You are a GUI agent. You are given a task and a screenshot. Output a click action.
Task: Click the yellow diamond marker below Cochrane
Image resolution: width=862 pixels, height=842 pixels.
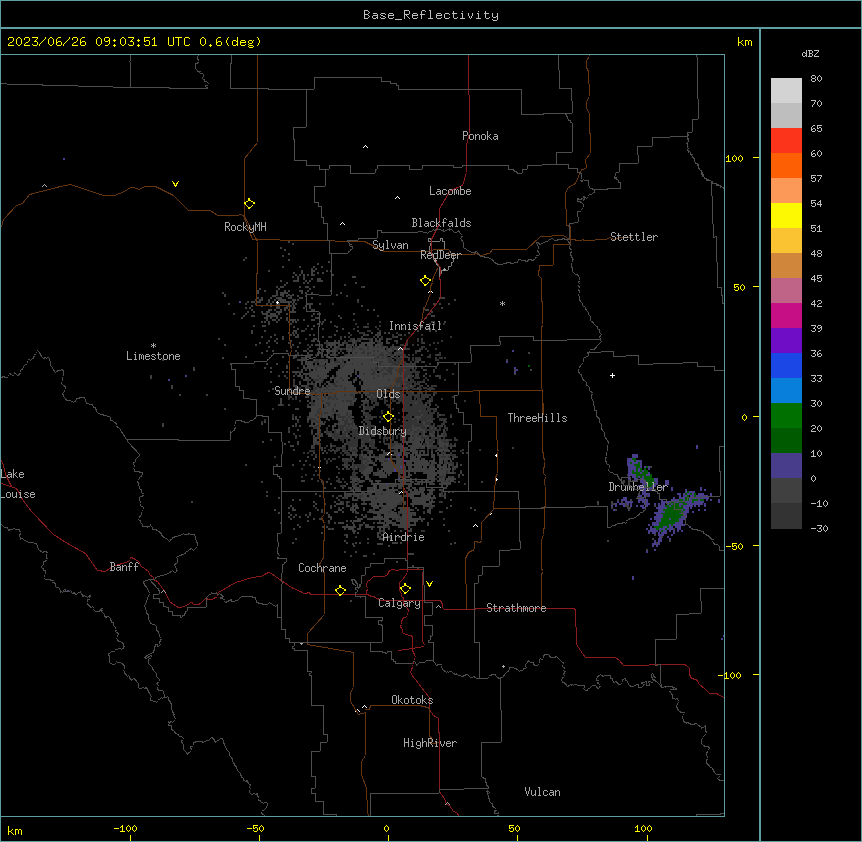340,590
